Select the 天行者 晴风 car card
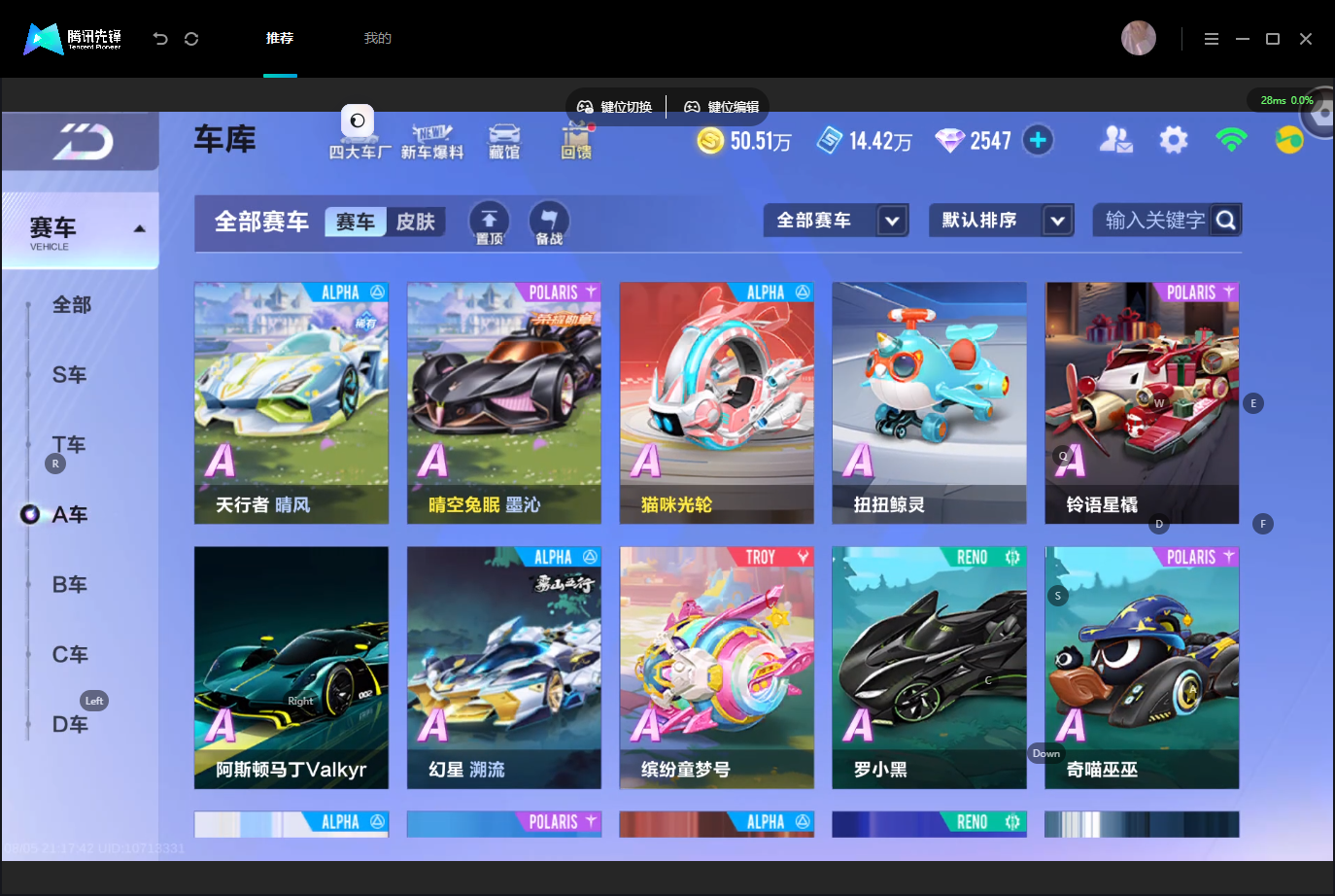This screenshot has width=1335, height=896. point(291,403)
